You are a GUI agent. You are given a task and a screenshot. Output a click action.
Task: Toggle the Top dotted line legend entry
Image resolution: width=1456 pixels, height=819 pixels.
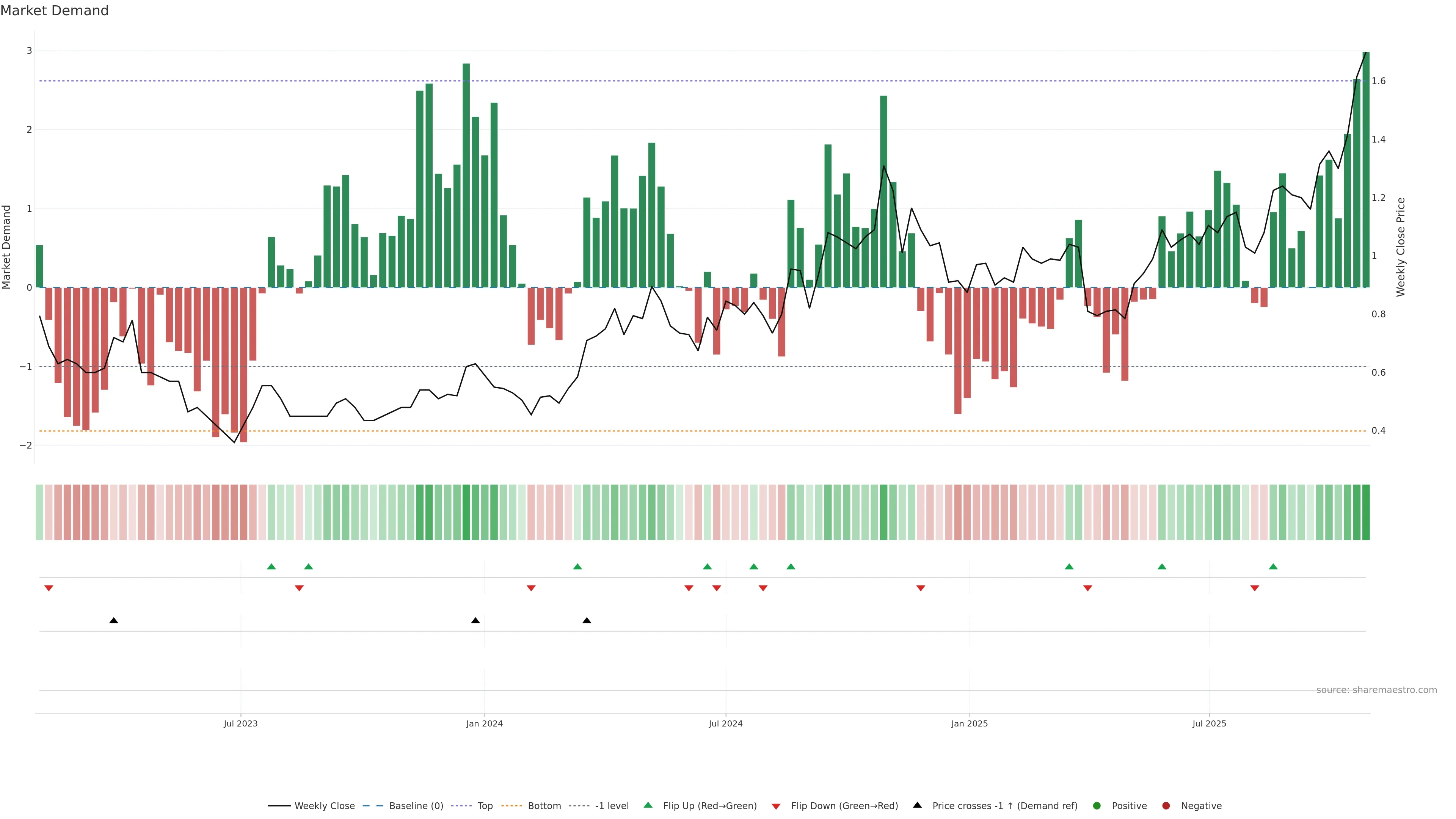(485, 805)
